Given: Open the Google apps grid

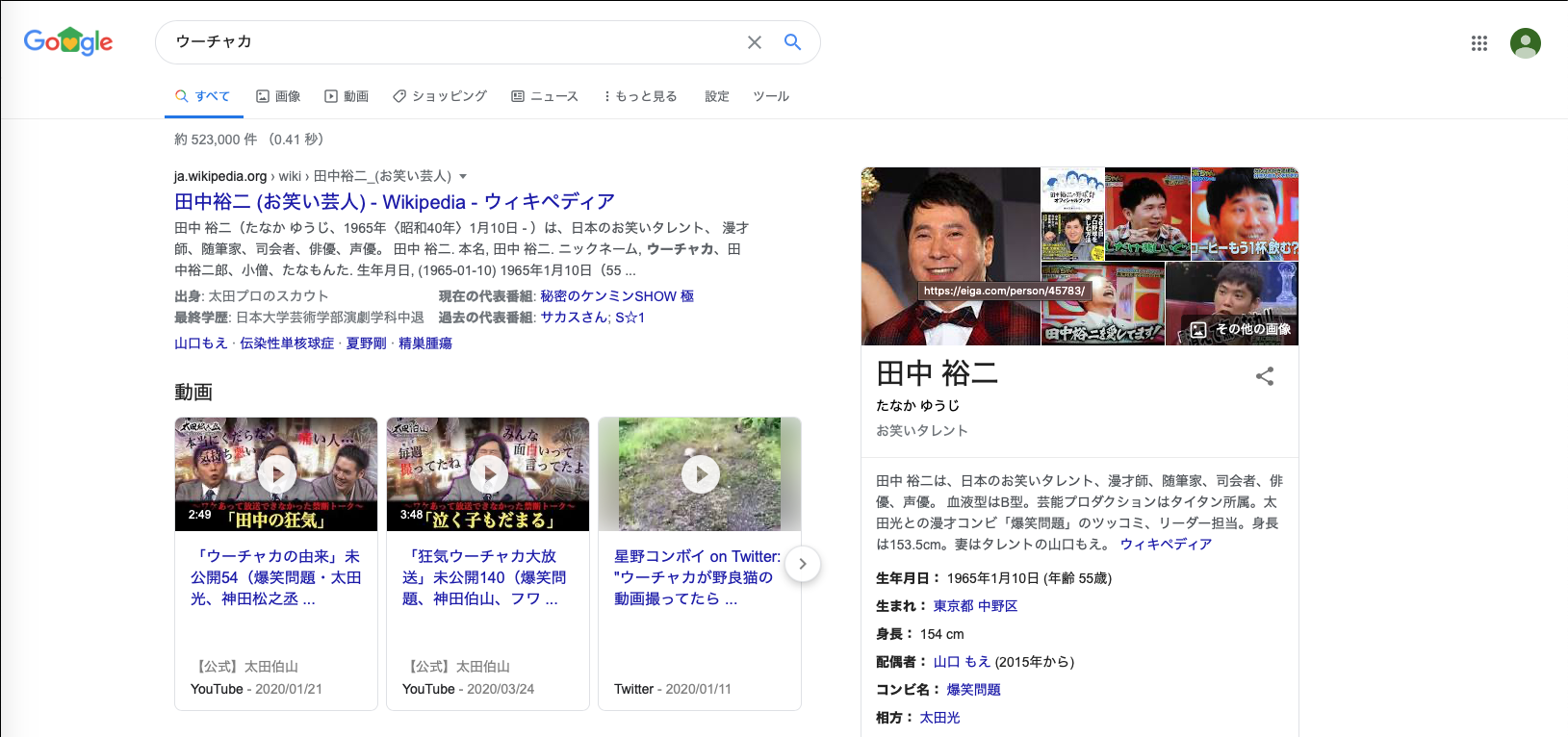Looking at the screenshot, I should click(1479, 42).
